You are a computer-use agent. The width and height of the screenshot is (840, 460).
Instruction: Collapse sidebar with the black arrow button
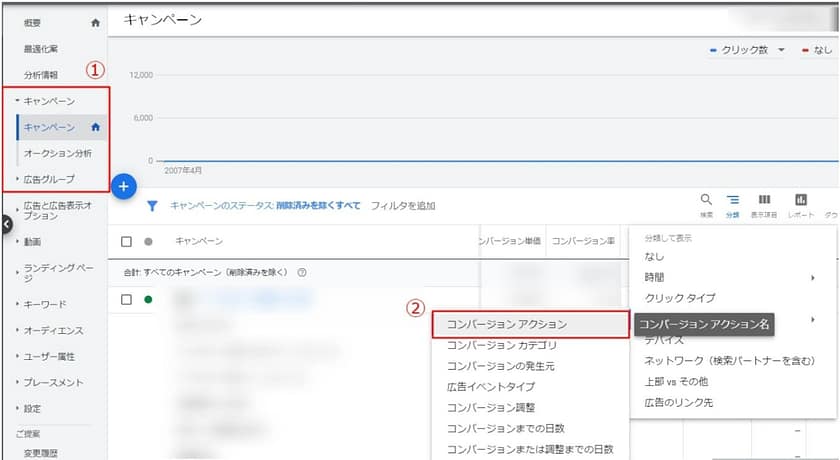pyautogui.click(x=6, y=224)
